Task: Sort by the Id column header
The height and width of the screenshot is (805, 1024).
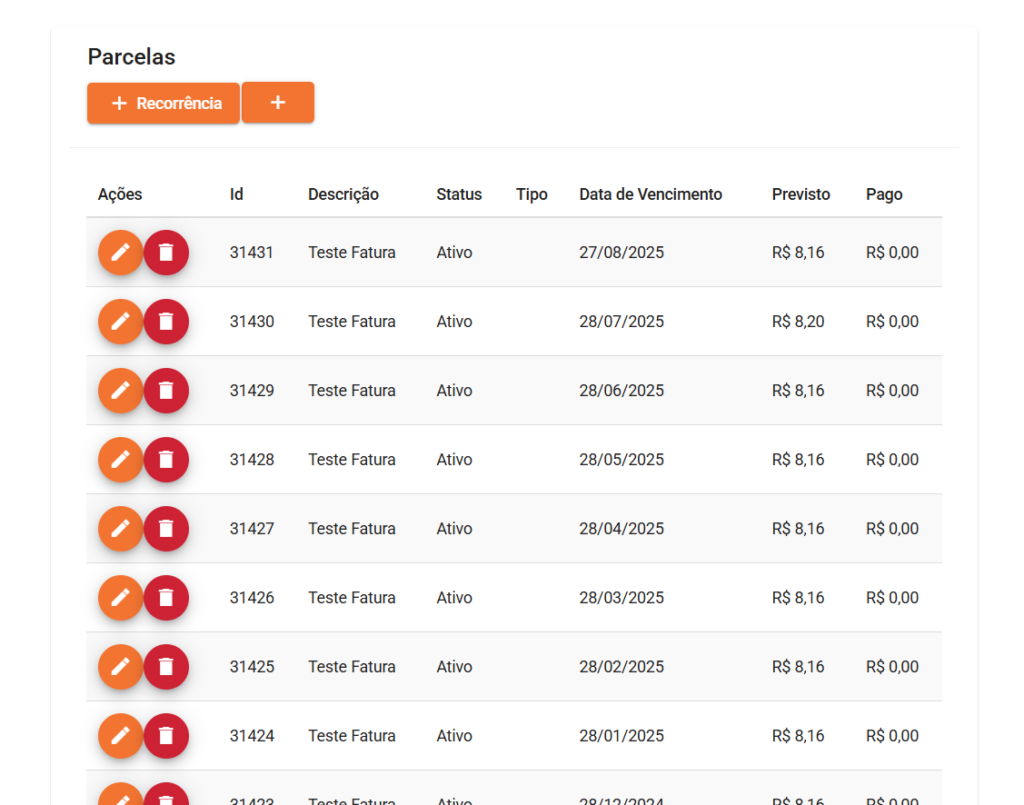Action: (x=236, y=194)
